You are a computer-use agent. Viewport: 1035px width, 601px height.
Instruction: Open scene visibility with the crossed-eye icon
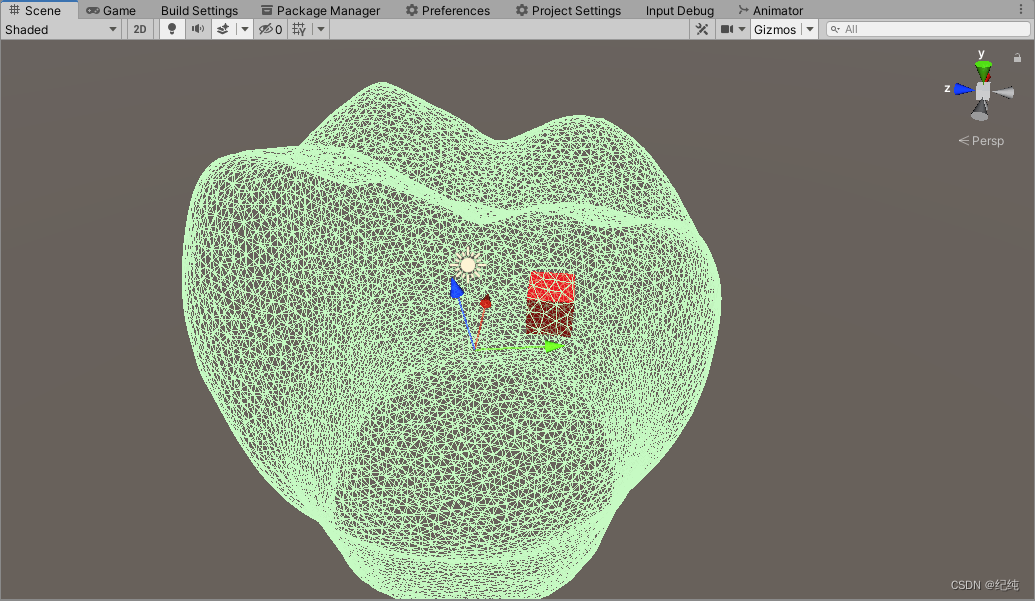click(267, 29)
